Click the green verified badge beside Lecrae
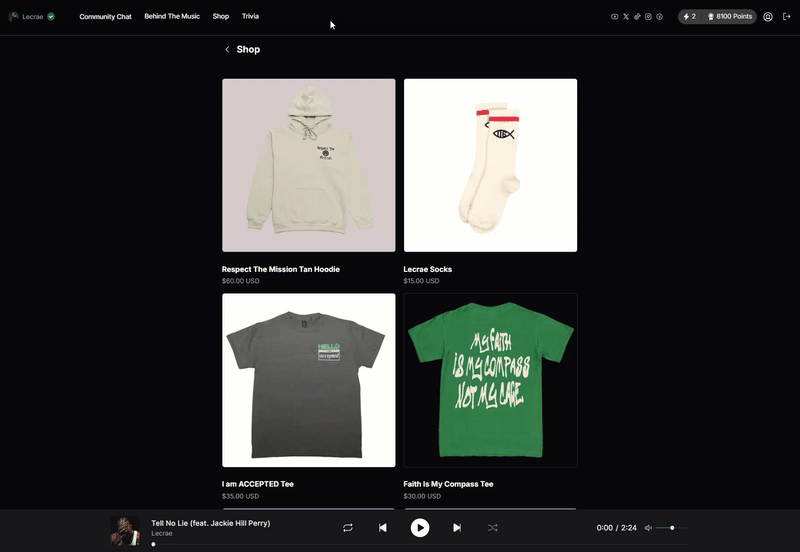Viewport: 800px width, 552px height. click(x=51, y=16)
